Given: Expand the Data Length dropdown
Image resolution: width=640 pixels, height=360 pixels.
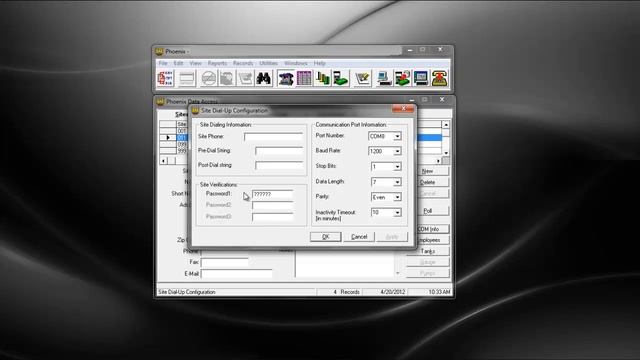Looking at the screenshot, I should click(x=397, y=182).
